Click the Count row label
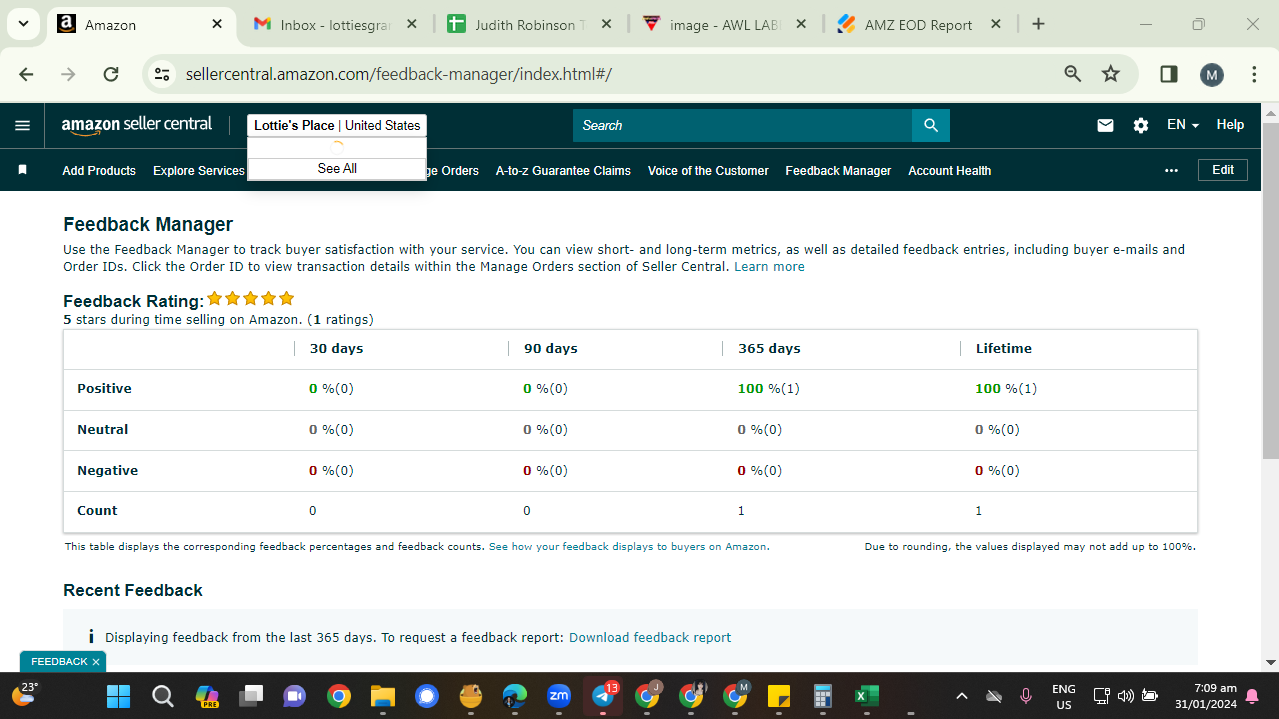This screenshot has height=719, width=1279. (x=97, y=511)
